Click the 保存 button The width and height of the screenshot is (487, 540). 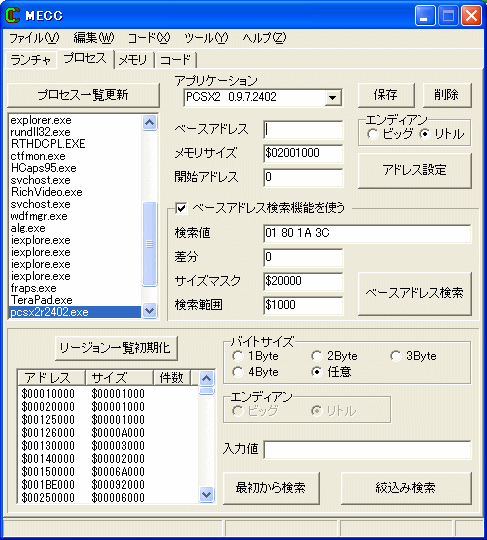coord(385,95)
